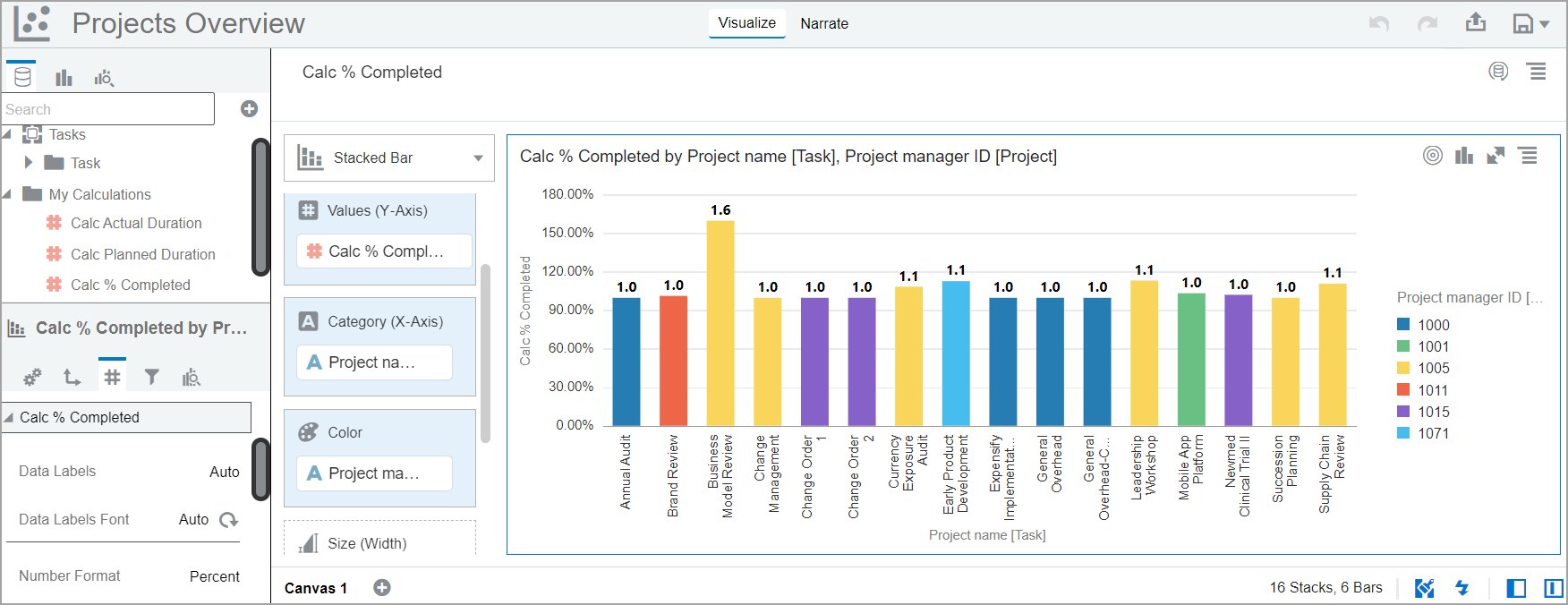Maximize the chart visualization
1568x605 pixels.
pyautogui.click(x=1496, y=156)
